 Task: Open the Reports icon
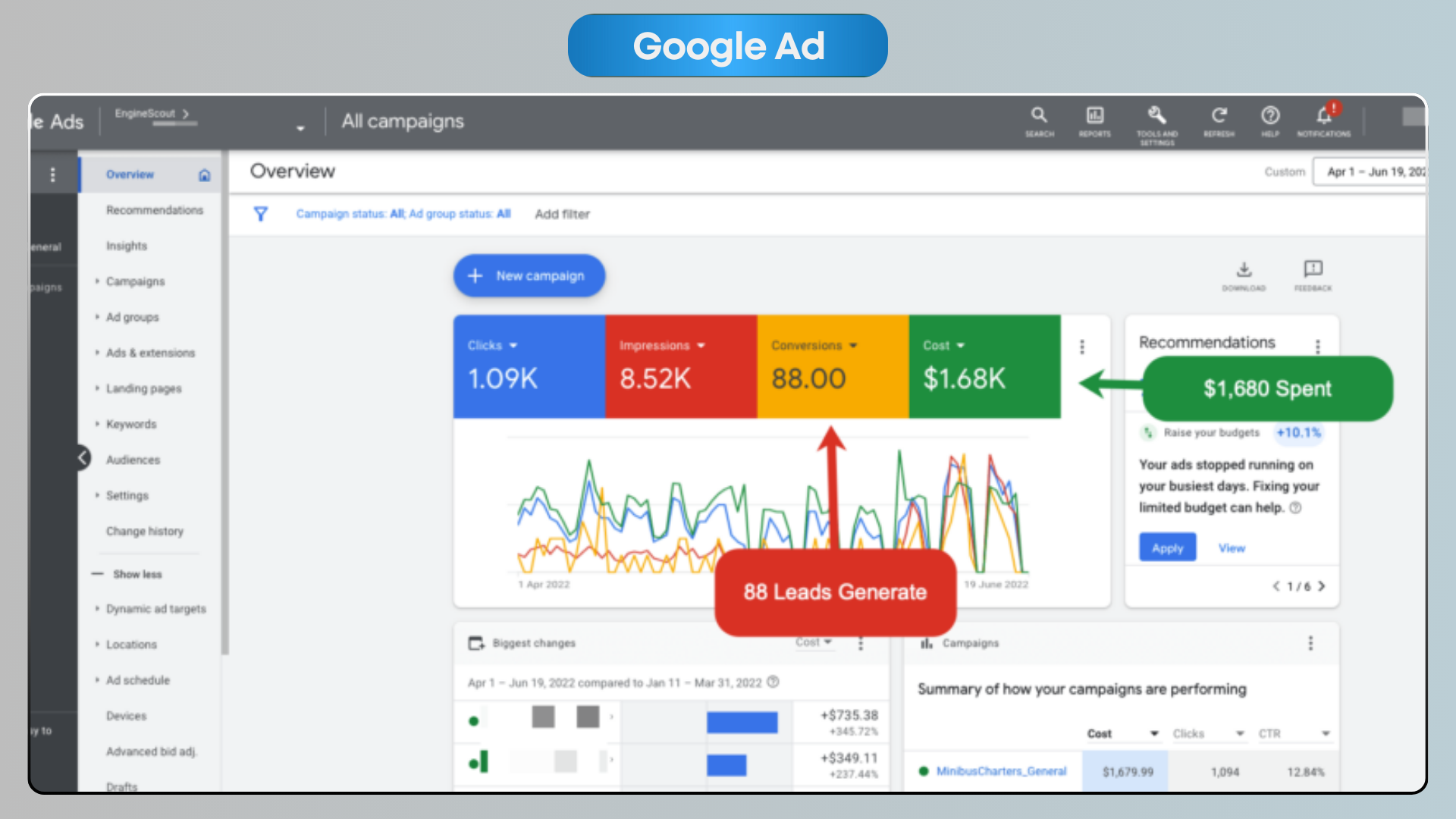click(1094, 115)
